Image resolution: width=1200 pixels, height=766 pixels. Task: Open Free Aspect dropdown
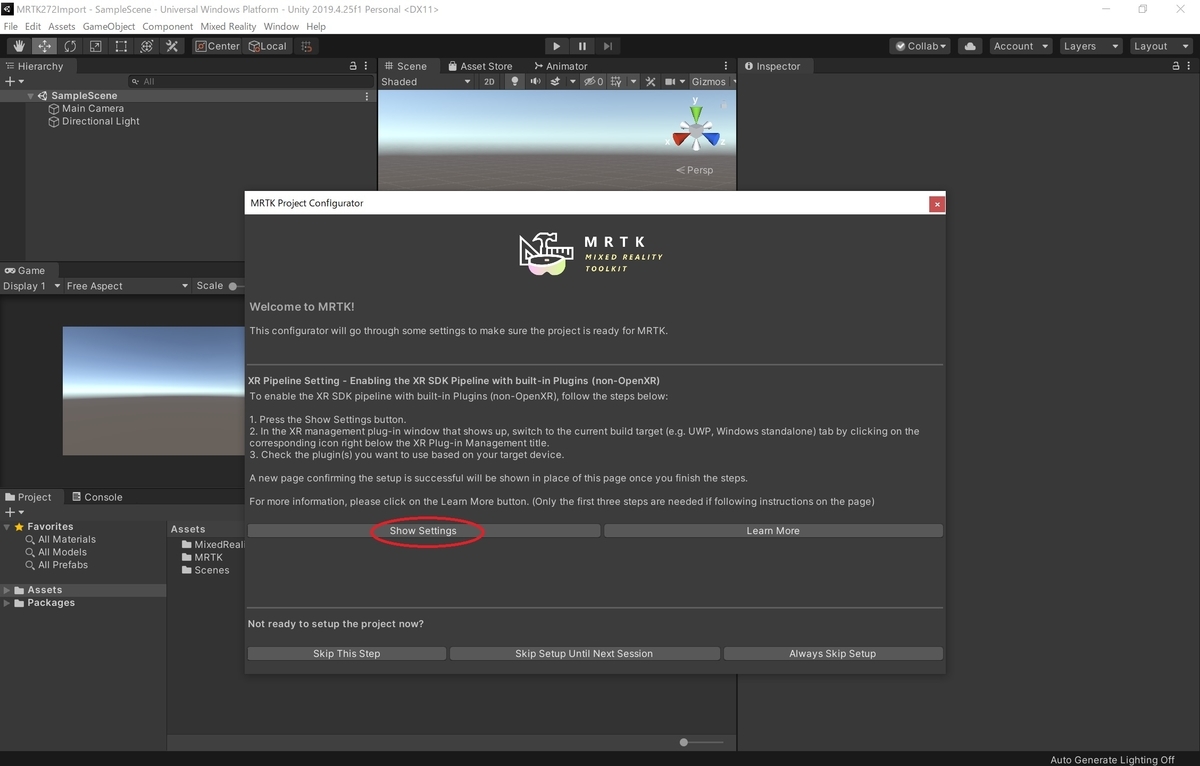coord(126,286)
